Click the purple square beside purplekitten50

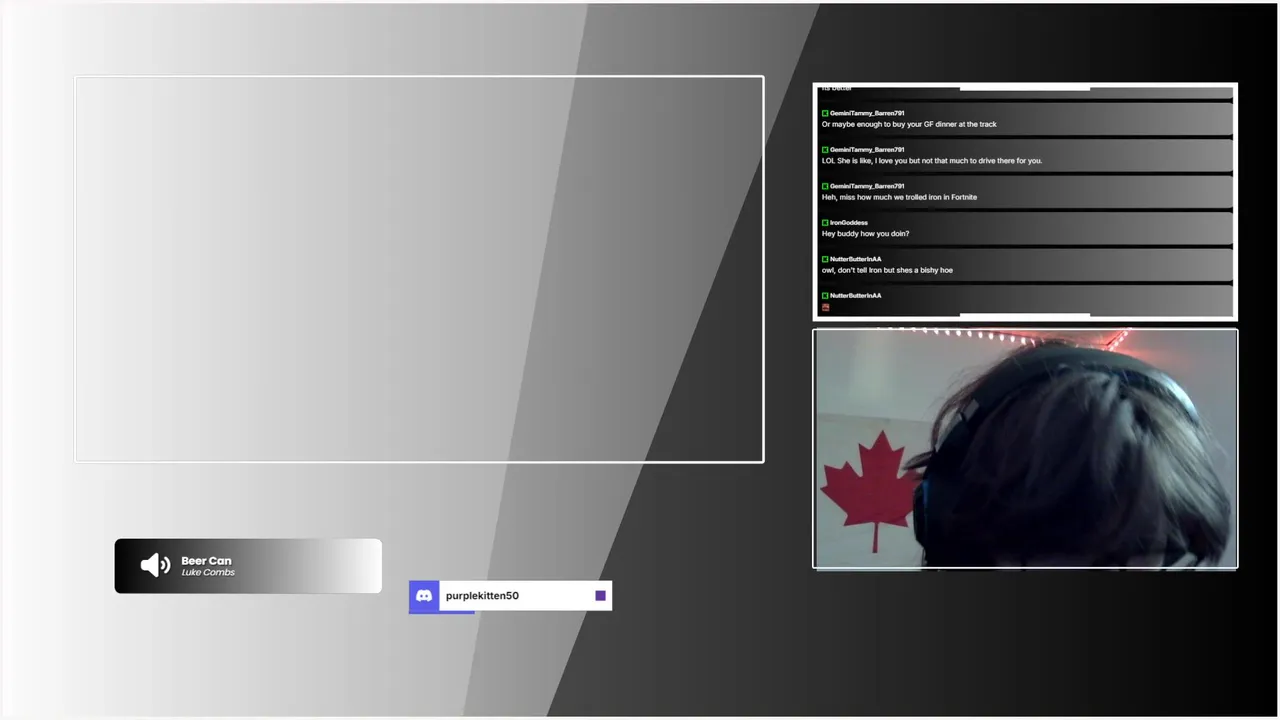point(600,596)
